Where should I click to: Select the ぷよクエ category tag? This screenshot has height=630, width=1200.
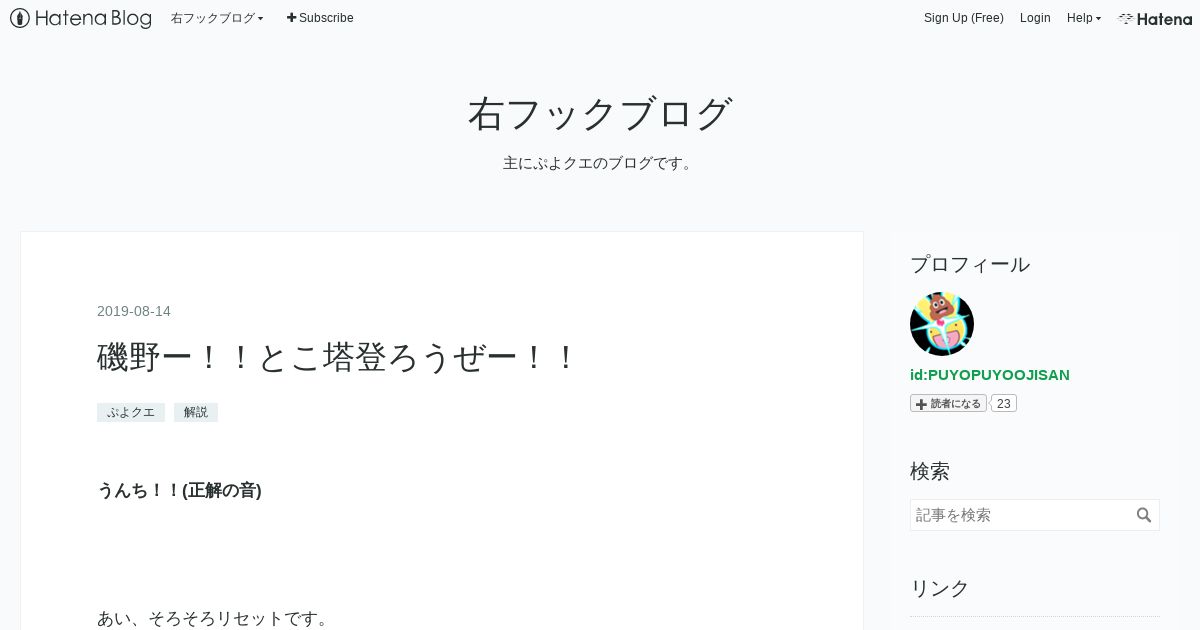point(131,412)
